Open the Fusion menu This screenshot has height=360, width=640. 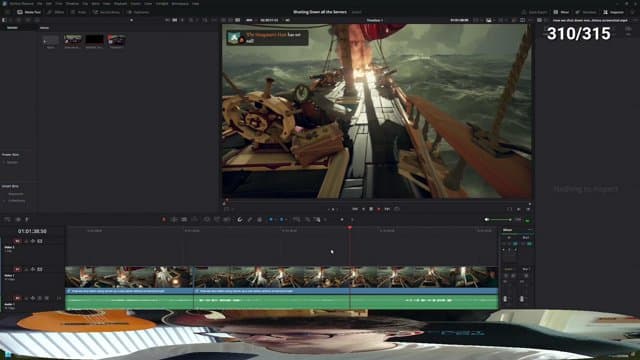click(x=136, y=4)
